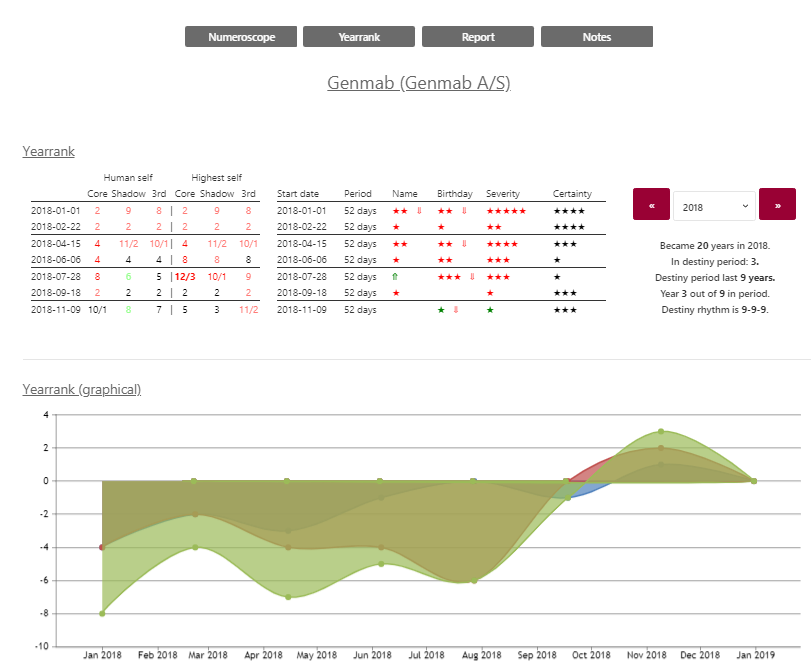Click the green birthday star for 2018-11-09
The image size is (811, 661).
click(441, 310)
